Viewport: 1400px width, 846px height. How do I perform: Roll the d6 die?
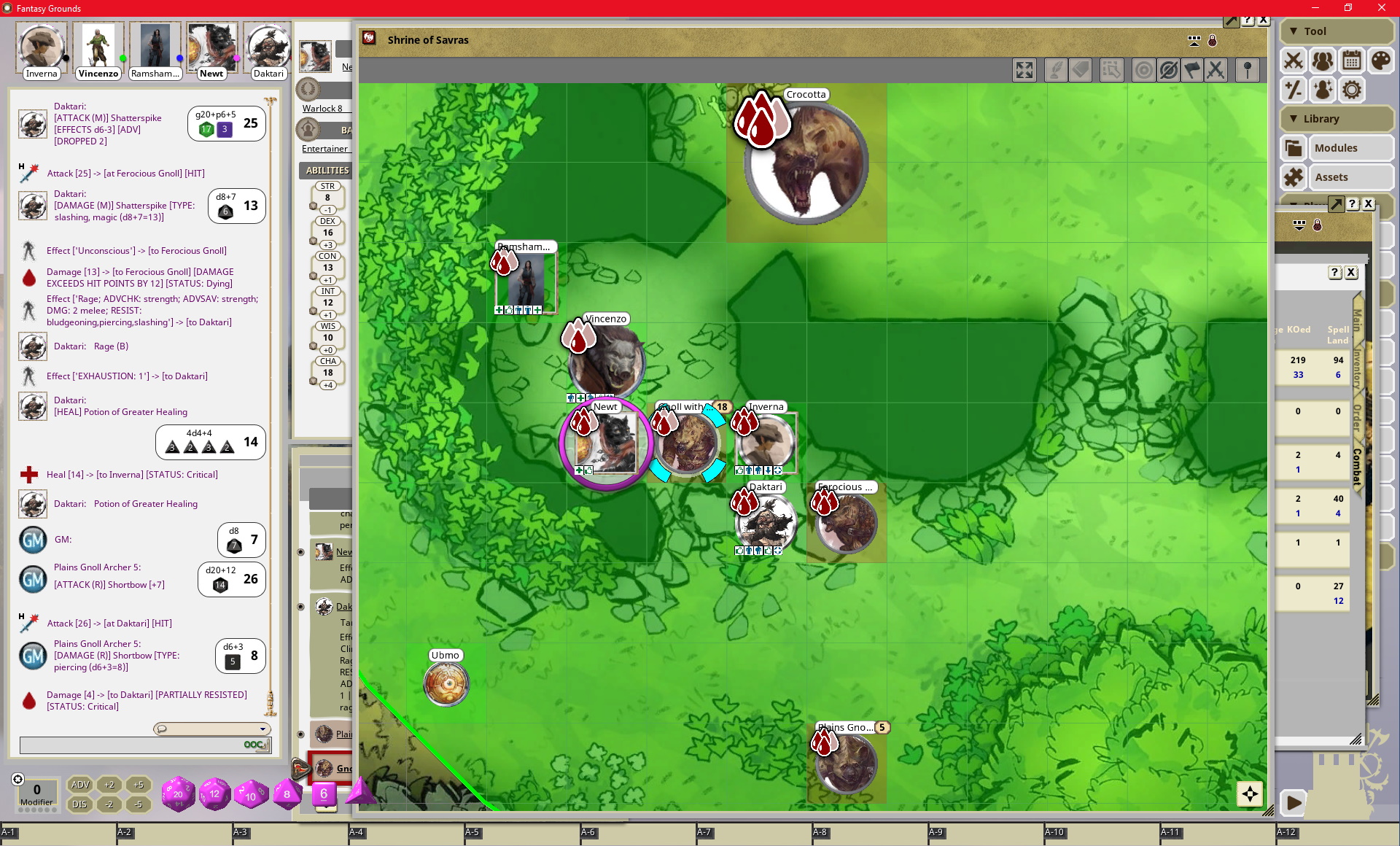pyautogui.click(x=324, y=793)
